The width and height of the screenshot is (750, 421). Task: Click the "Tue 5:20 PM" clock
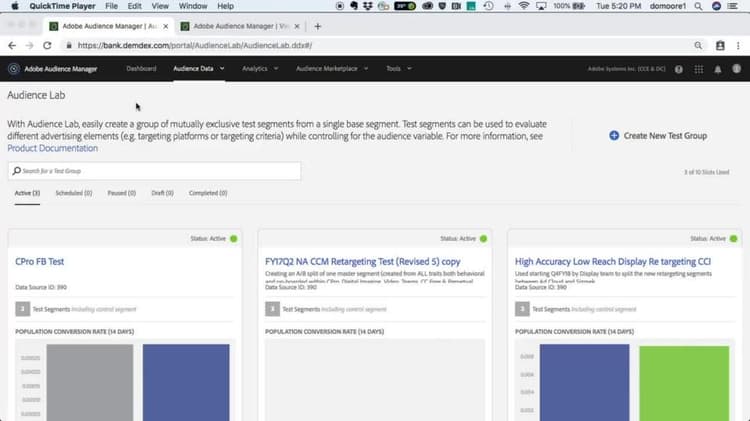(x=618, y=6)
